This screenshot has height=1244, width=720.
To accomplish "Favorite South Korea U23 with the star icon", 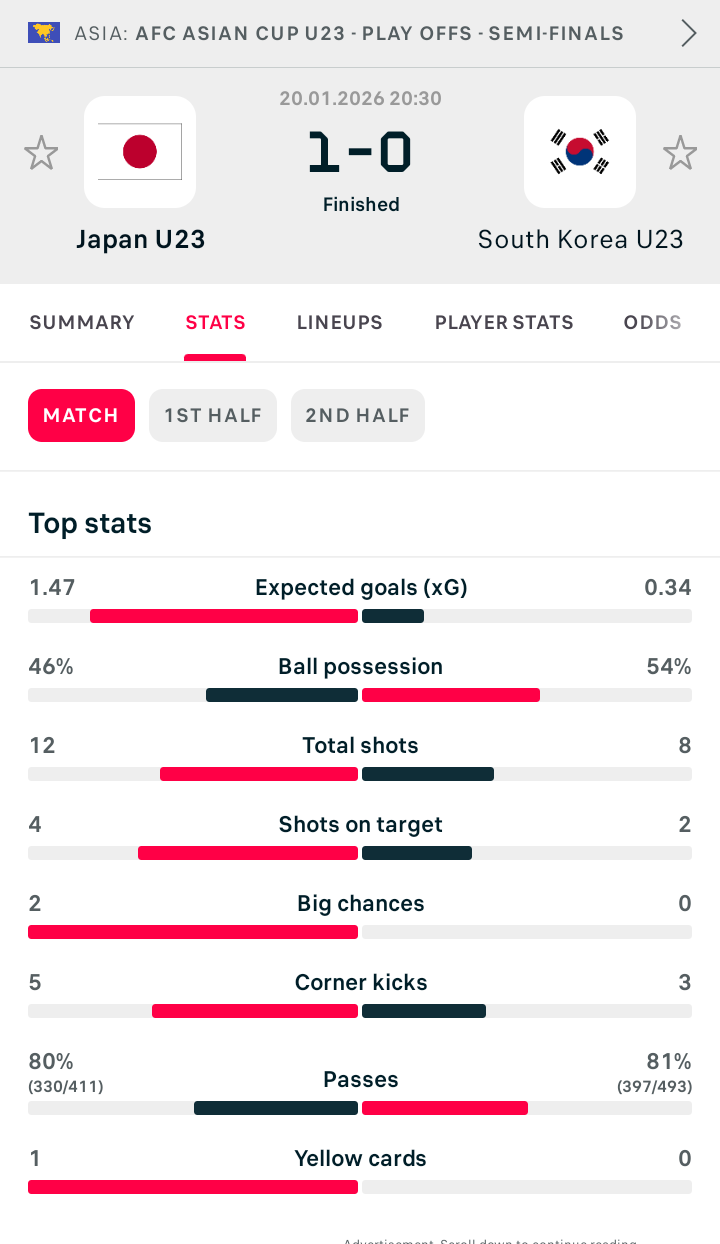I will click(680, 153).
